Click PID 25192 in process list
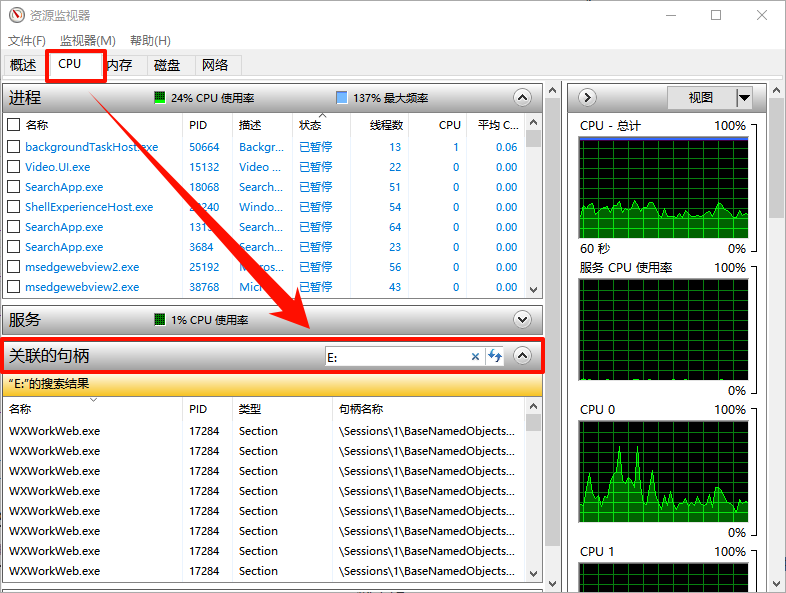The image size is (786, 593). pyautogui.click(x=204, y=267)
